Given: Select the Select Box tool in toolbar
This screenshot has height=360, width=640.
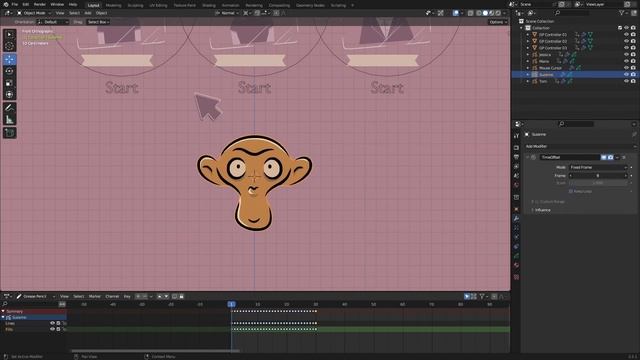Looking at the screenshot, I should [x=9, y=35].
